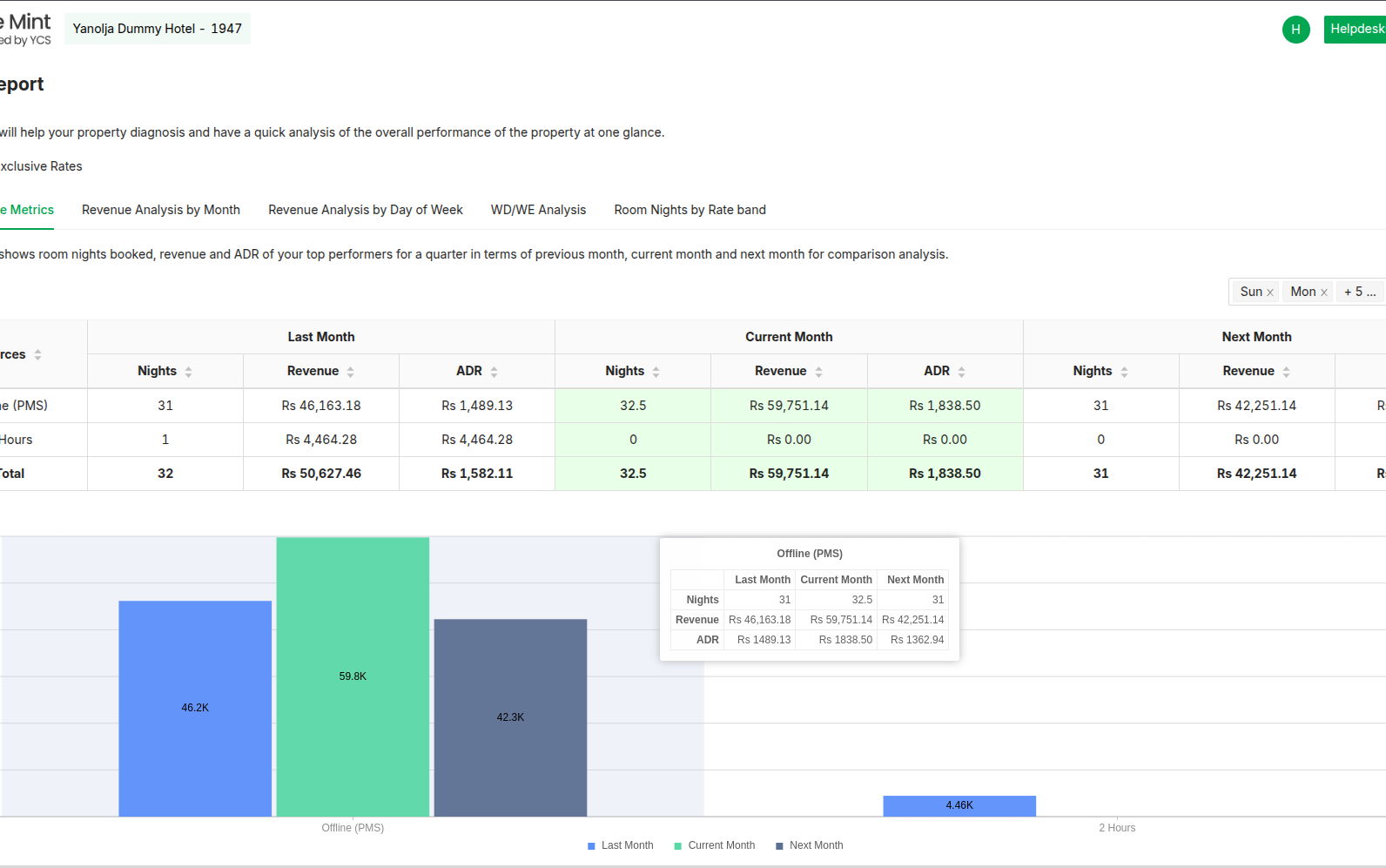The width and height of the screenshot is (1386, 868).
Task: Sort Current Month Revenue column
Action: 818,372
